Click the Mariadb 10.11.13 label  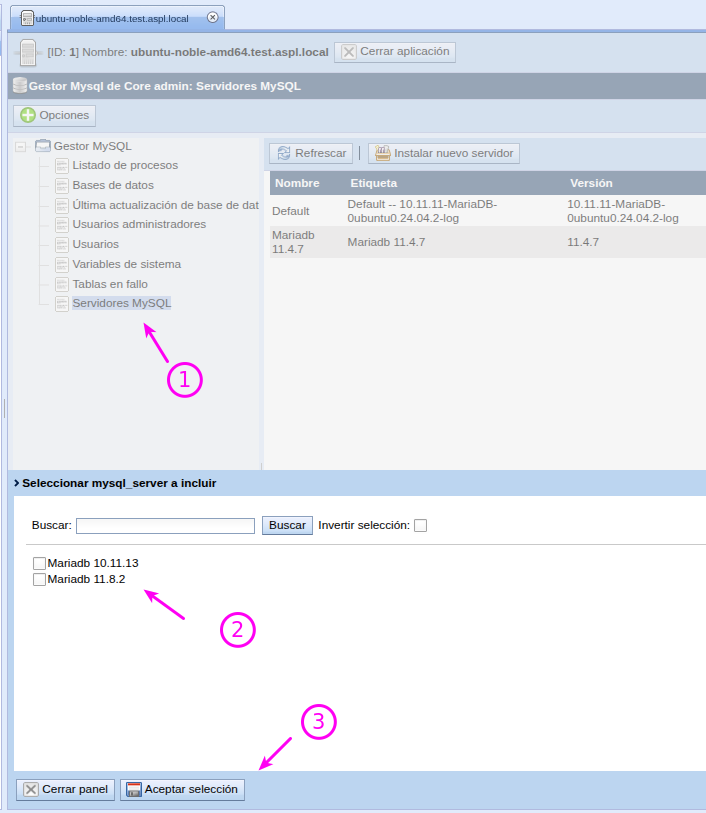tap(93, 563)
